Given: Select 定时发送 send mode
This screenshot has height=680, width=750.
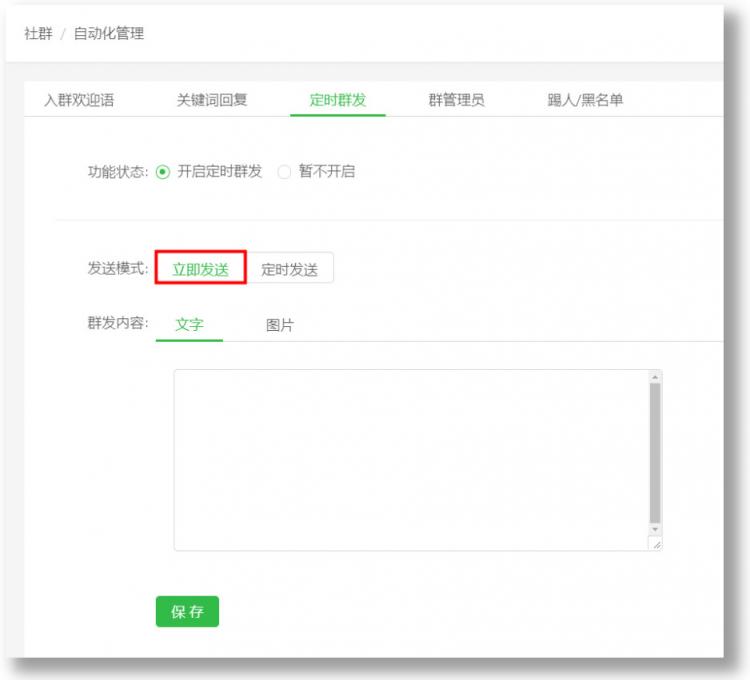Looking at the screenshot, I should click(289, 268).
